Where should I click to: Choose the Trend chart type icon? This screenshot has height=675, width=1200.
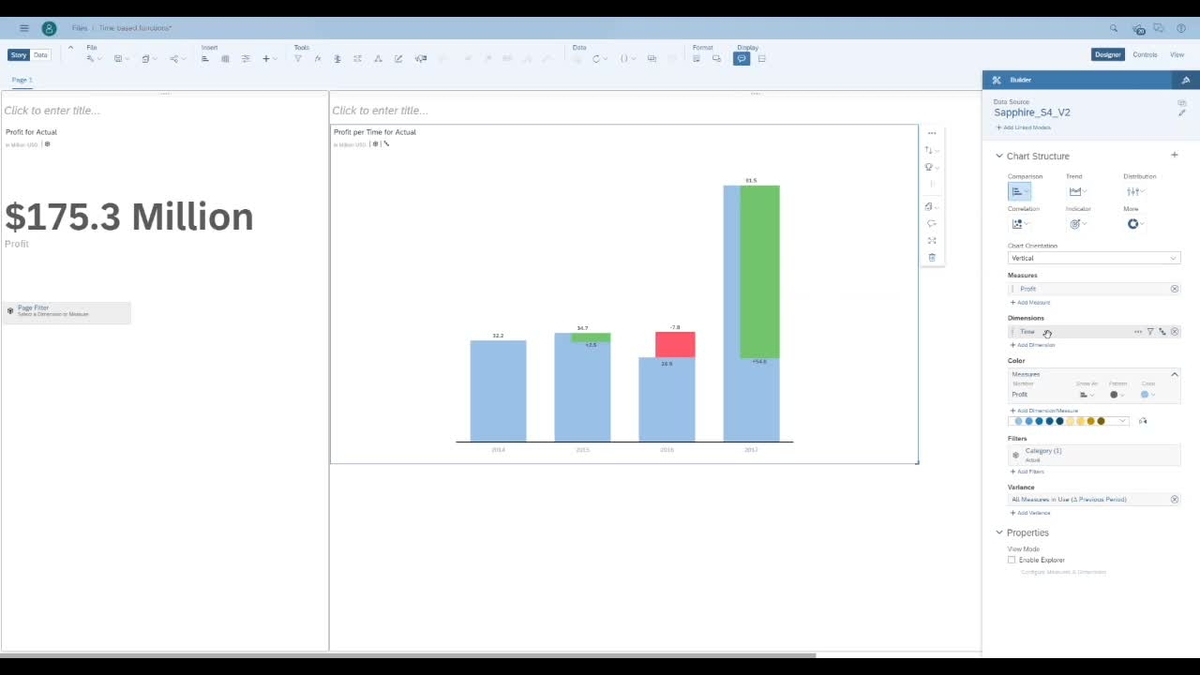coord(1077,192)
